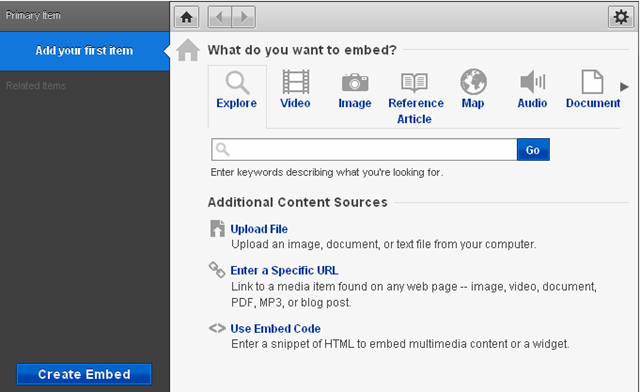Click the 'Upload an image, document' description text
640x392 pixels.
(384, 244)
